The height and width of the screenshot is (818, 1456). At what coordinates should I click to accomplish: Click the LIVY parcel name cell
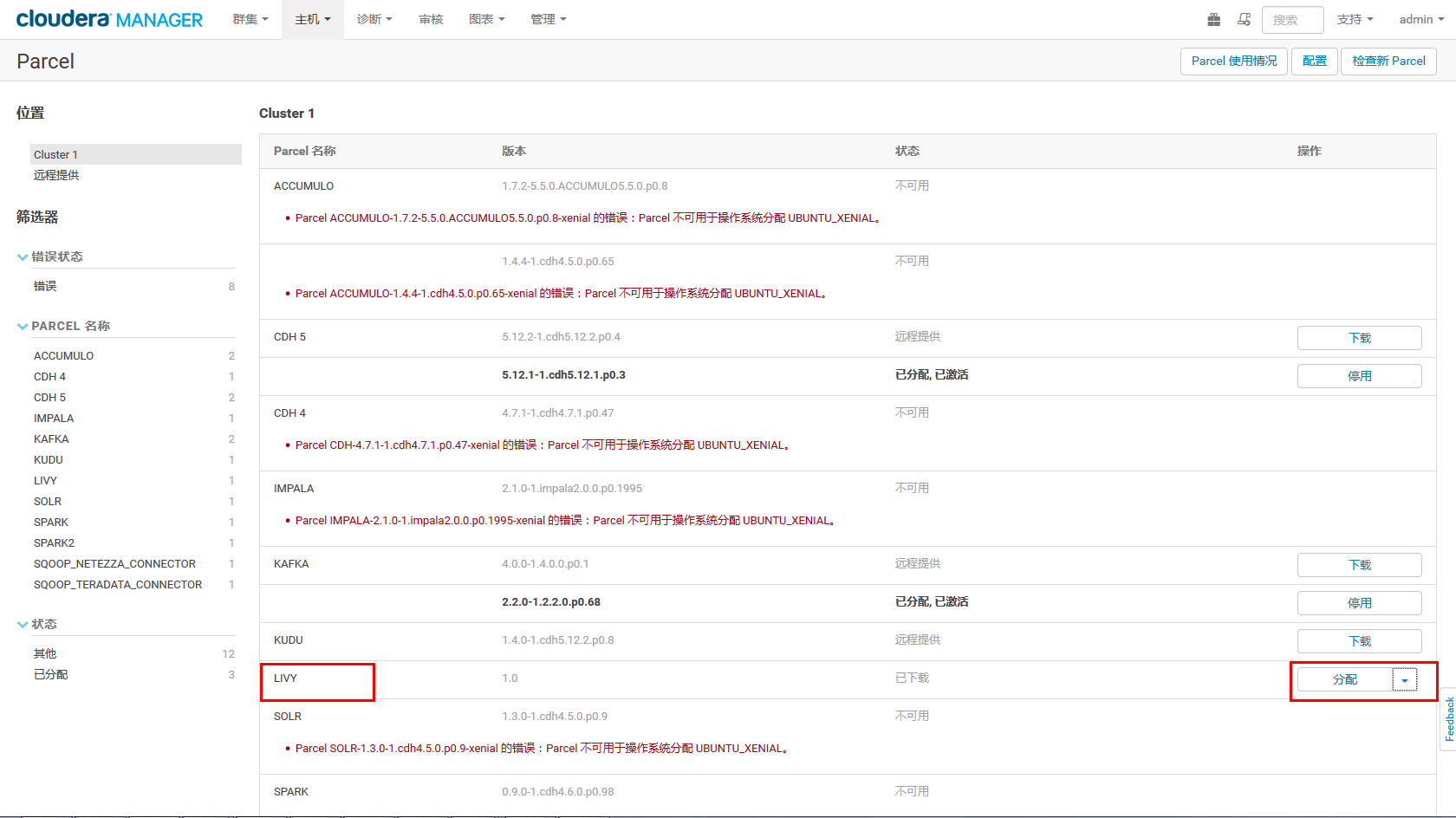[285, 678]
